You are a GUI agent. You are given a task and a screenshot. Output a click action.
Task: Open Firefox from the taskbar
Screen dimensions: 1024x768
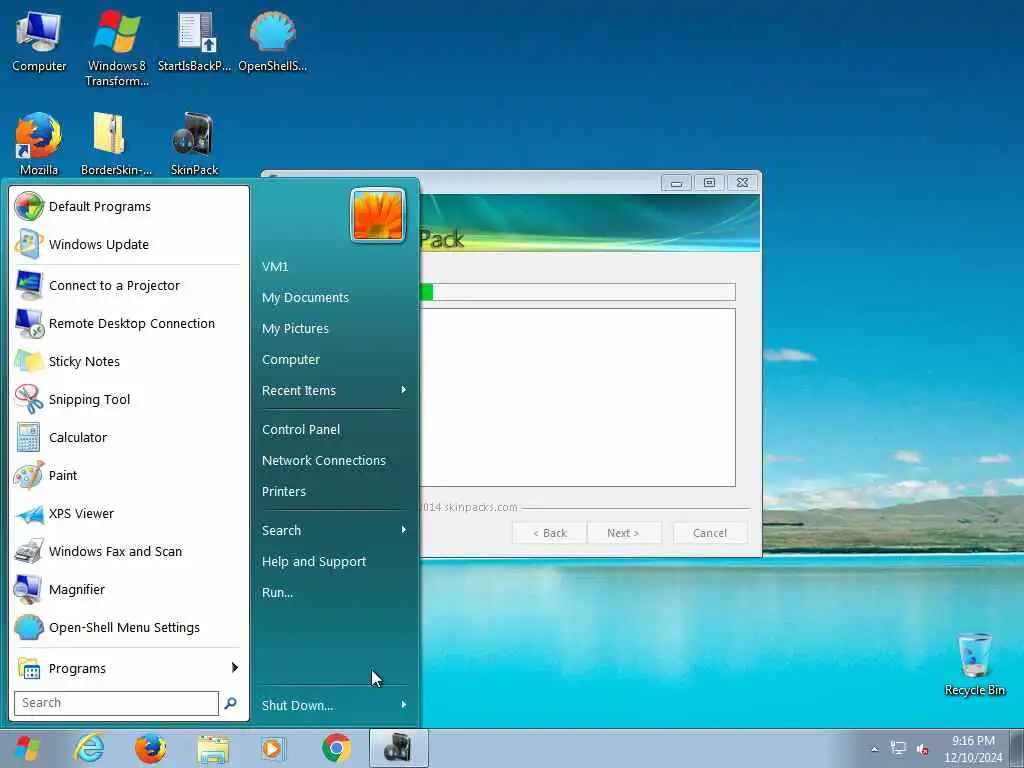tap(150, 748)
